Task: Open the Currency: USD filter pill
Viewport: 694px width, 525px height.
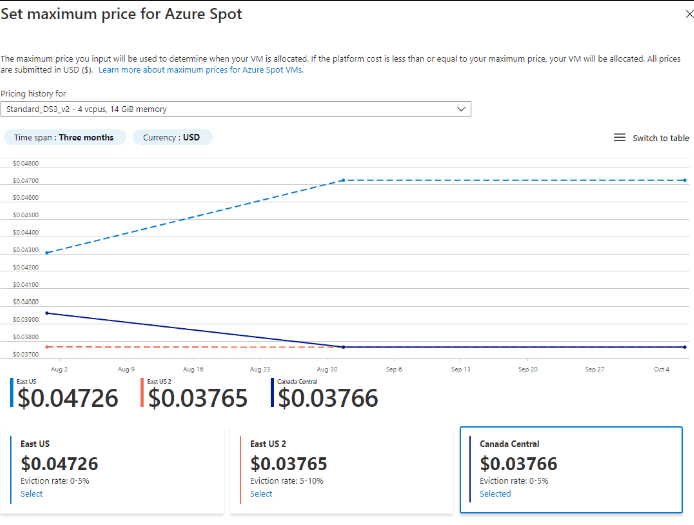Action: click(x=172, y=138)
